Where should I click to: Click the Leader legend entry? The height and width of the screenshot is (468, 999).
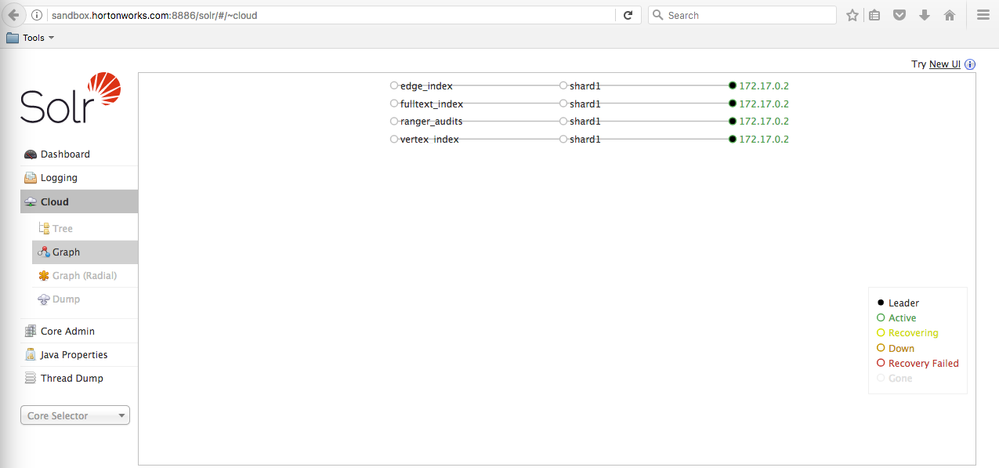click(x=898, y=303)
